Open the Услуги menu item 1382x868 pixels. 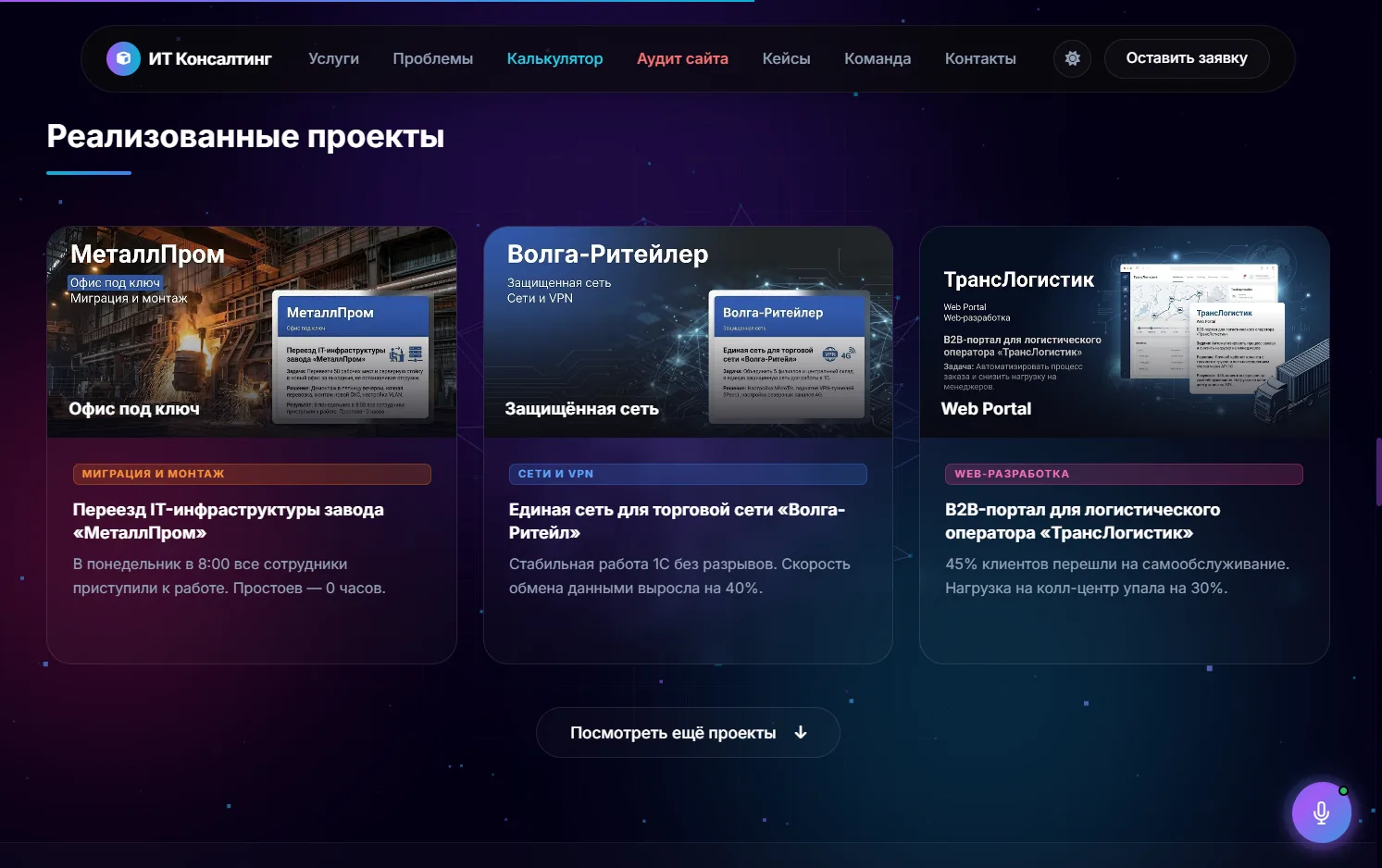(333, 58)
